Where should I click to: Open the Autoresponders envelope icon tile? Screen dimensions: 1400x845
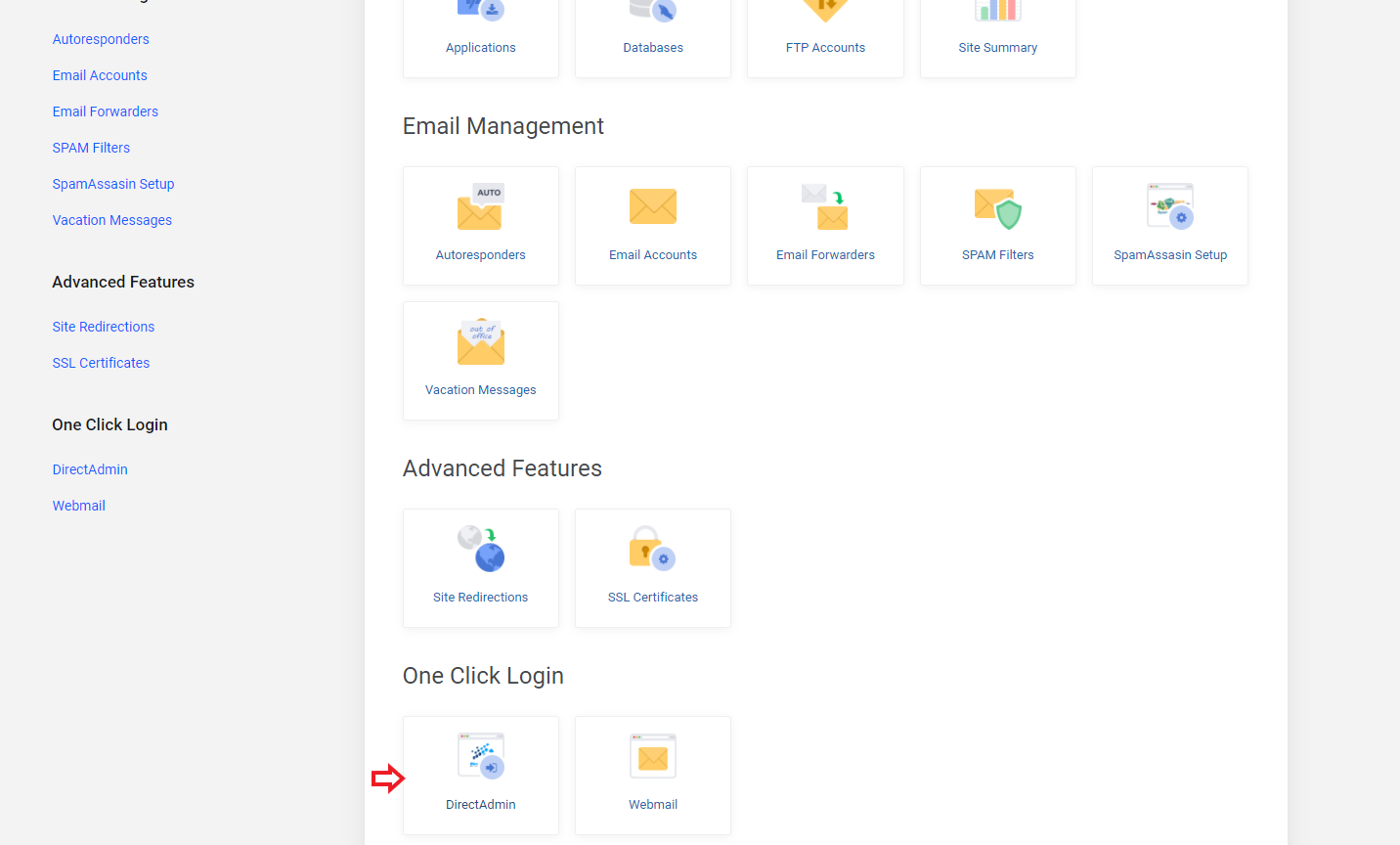480,208
